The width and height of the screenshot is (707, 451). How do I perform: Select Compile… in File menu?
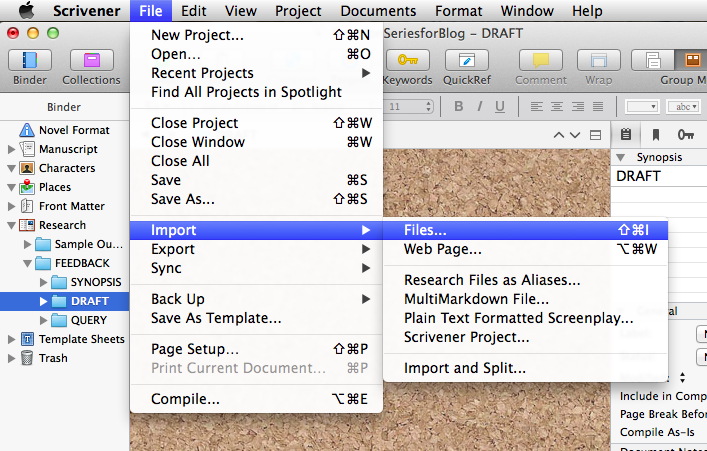(x=256, y=399)
